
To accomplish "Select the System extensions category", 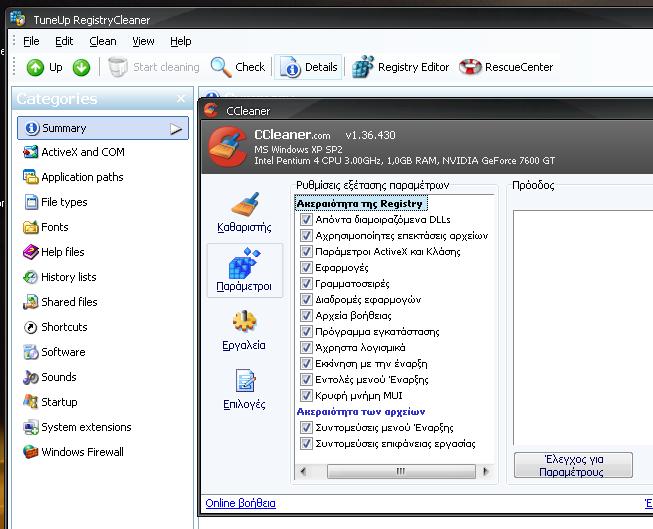I will [77, 427].
